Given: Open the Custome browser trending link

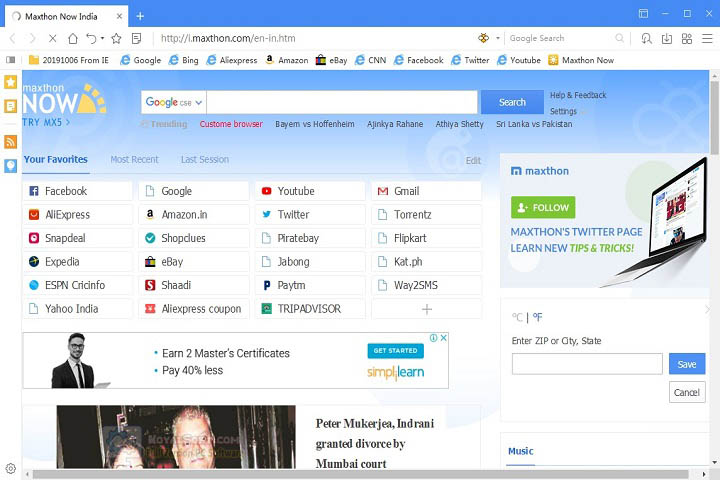Looking at the screenshot, I should pyautogui.click(x=231, y=124).
